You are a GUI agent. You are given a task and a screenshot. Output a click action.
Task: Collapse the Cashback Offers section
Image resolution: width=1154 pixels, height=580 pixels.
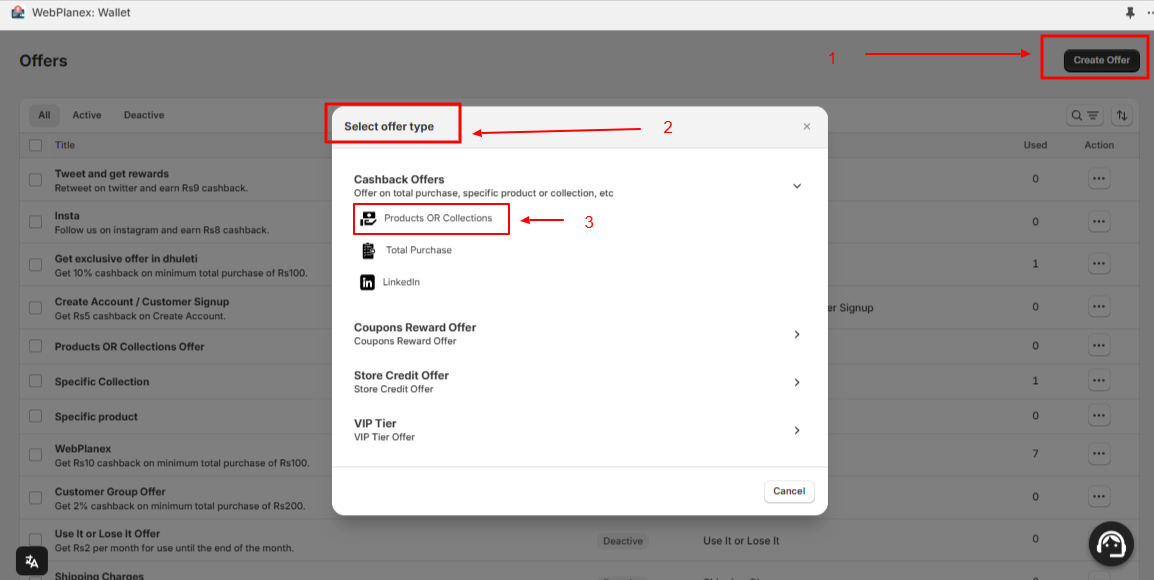coord(797,185)
